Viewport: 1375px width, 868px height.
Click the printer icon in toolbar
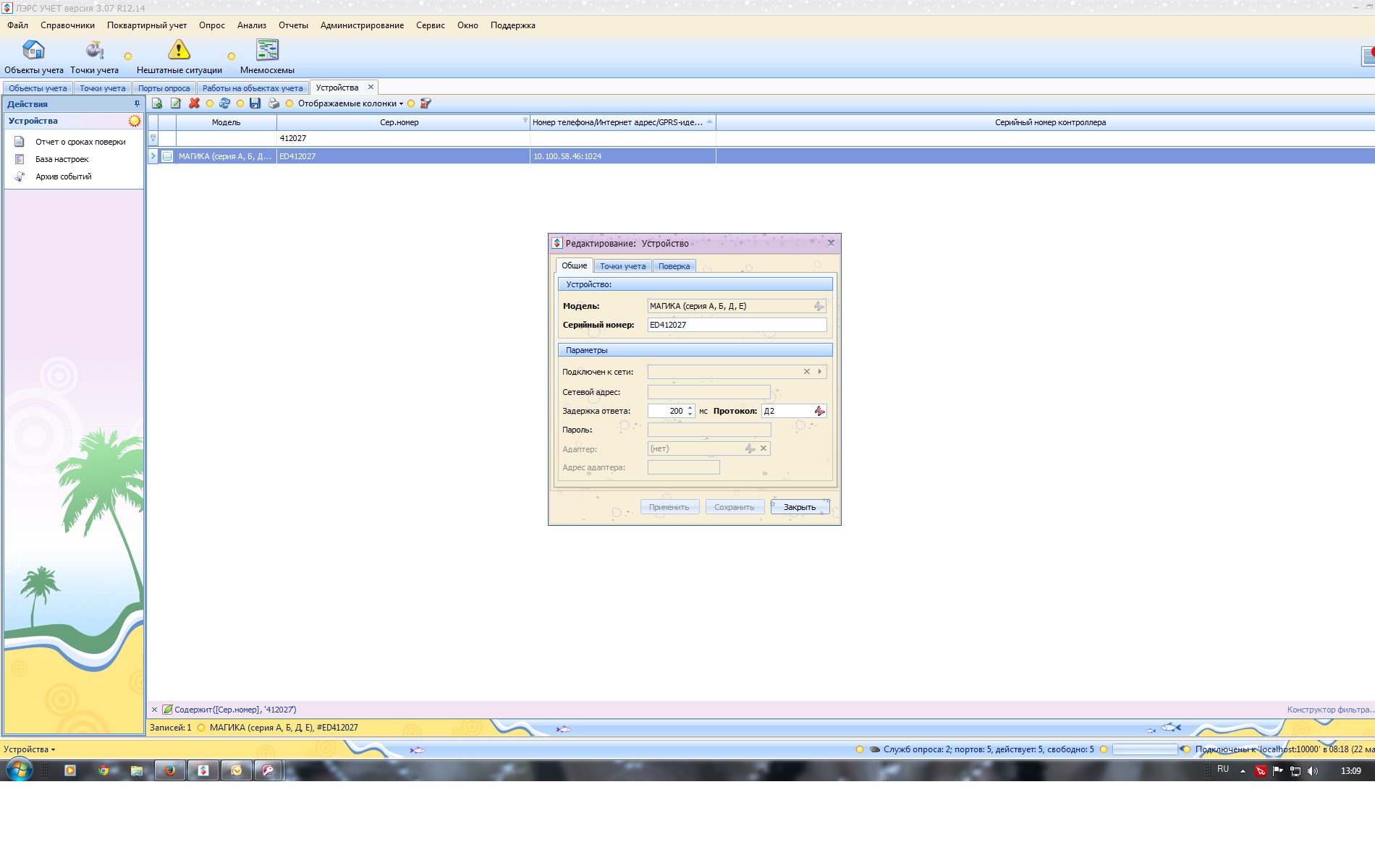(274, 103)
